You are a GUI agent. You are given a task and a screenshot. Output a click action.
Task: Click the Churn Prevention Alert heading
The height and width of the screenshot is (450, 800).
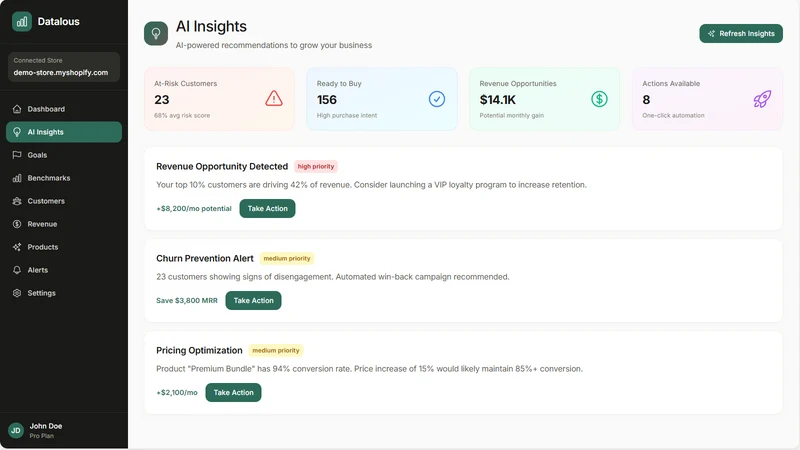coord(205,258)
